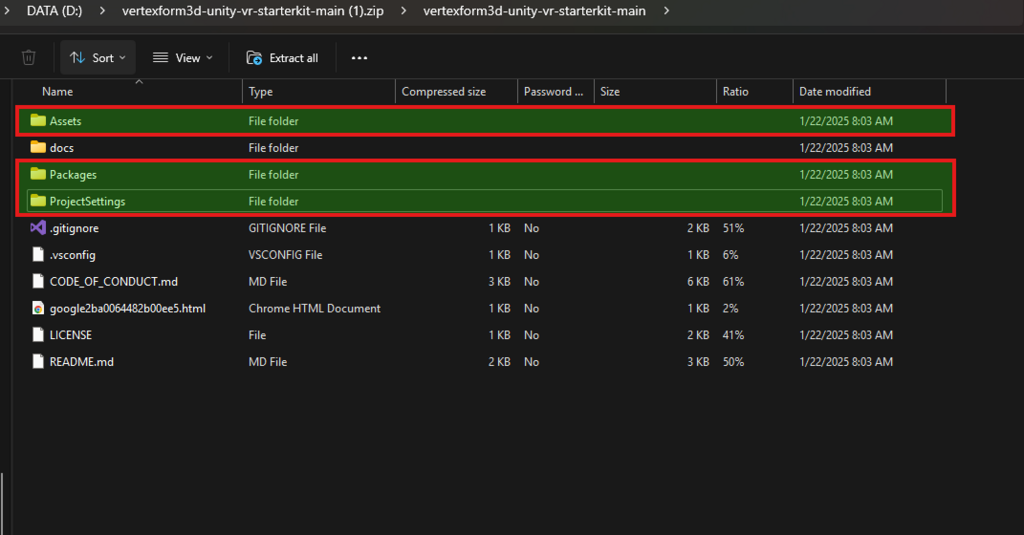
Task: Expand chevron after vertexform3d-unity-vr-starterkit-main breadcrumb
Action: tap(667, 11)
